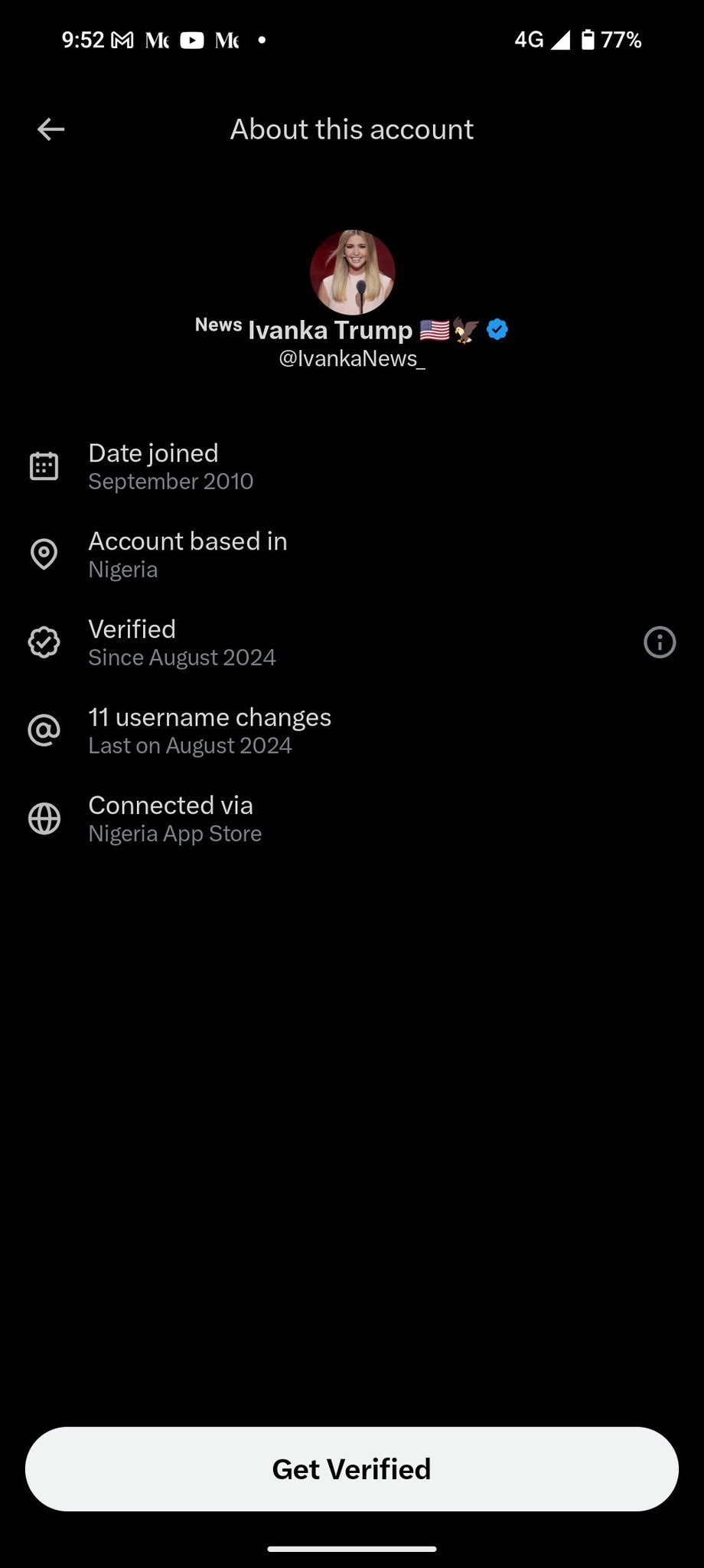The width and height of the screenshot is (704, 1568).
Task: Tap the globe Connected via icon
Action: [44, 818]
